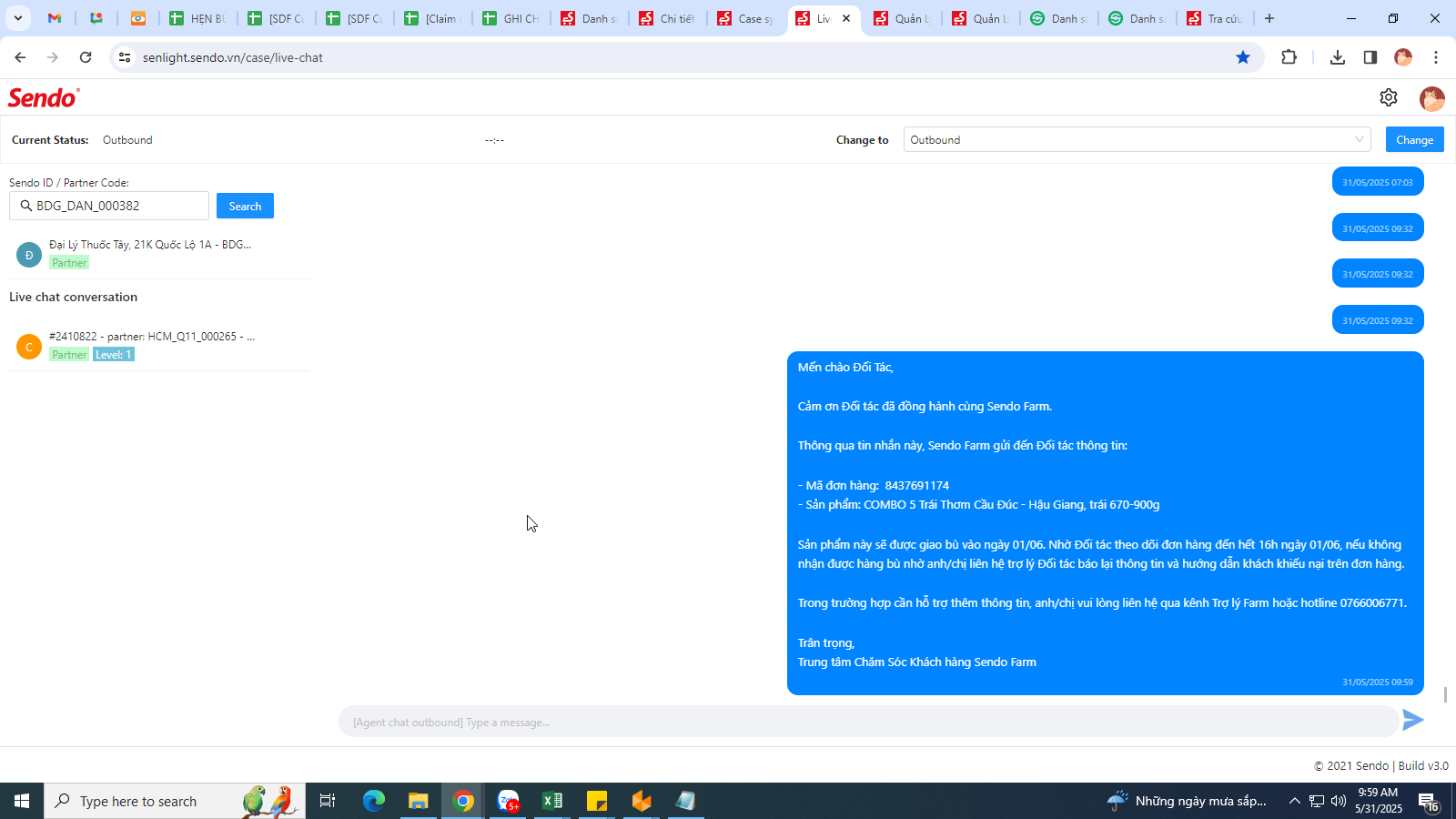The width and height of the screenshot is (1456, 819).
Task: Click the Current Status Outbound value
Action: click(127, 140)
